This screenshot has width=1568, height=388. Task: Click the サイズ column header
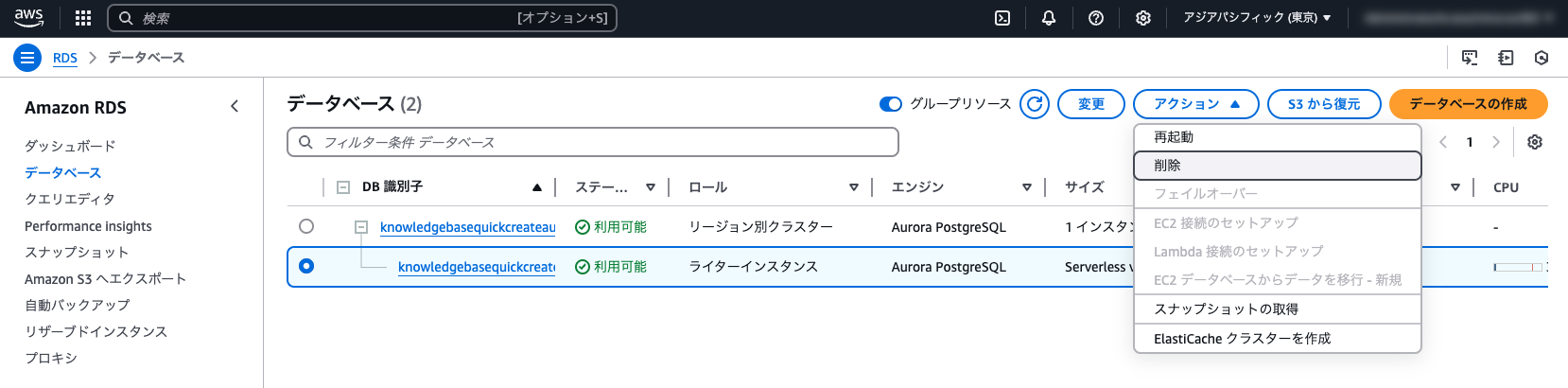[1084, 187]
